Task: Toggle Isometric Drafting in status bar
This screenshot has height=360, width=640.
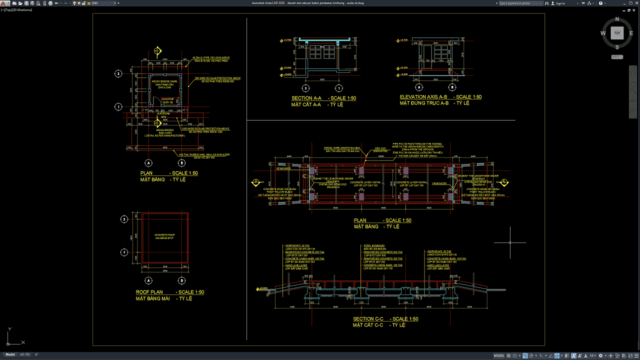Action: coord(541,356)
